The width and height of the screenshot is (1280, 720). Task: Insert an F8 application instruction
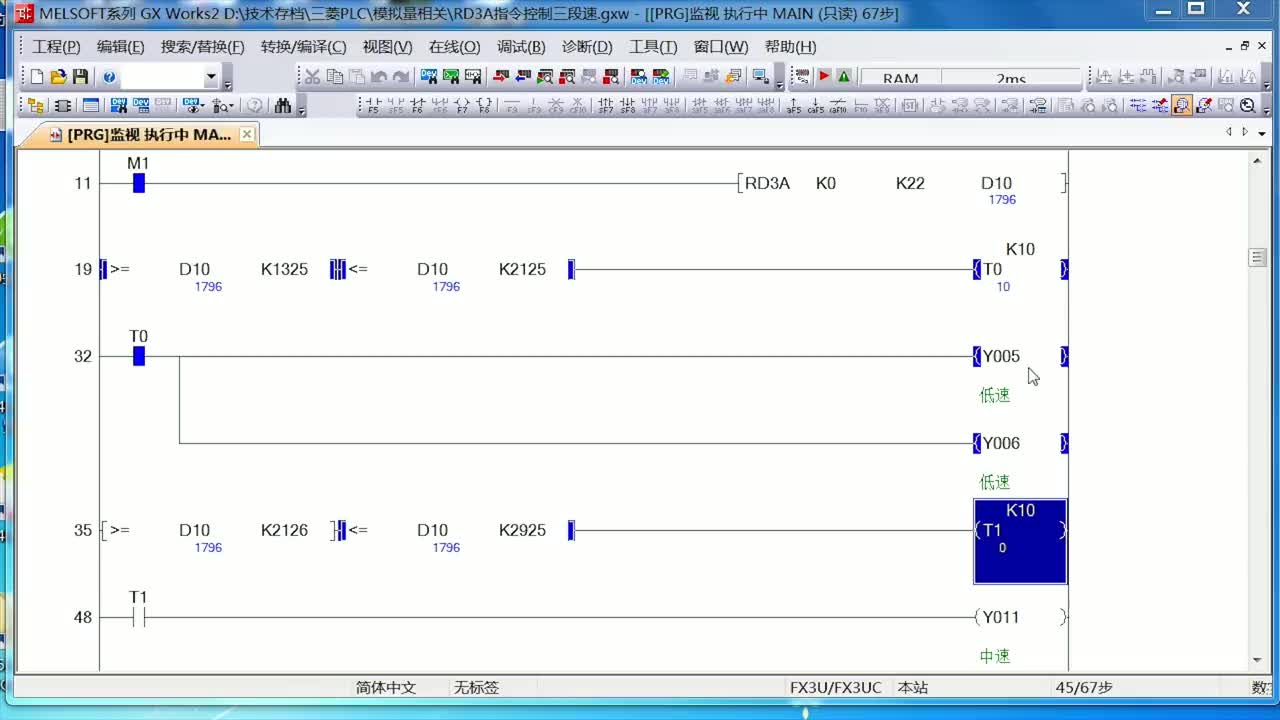click(484, 105)
